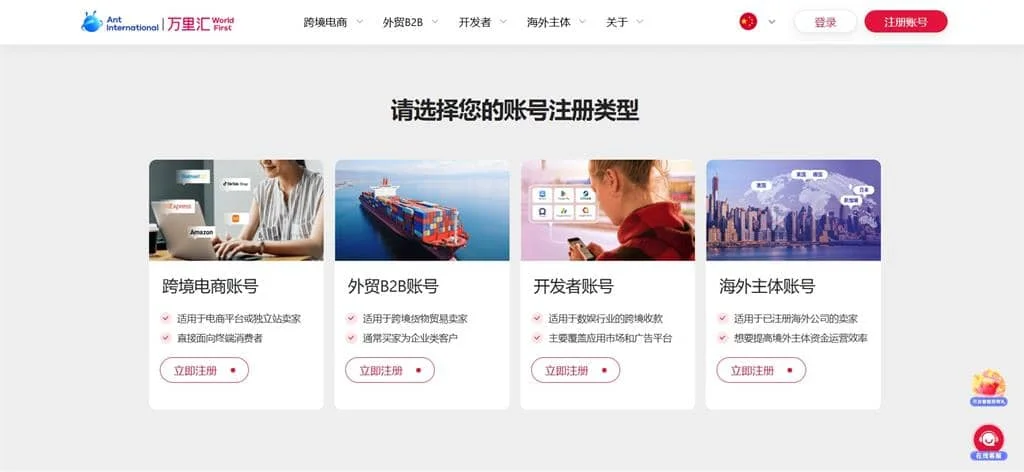This screenshot has width=1024, height=472.
Task: Open the 开发者 menu item
Action: pos(483,22)
